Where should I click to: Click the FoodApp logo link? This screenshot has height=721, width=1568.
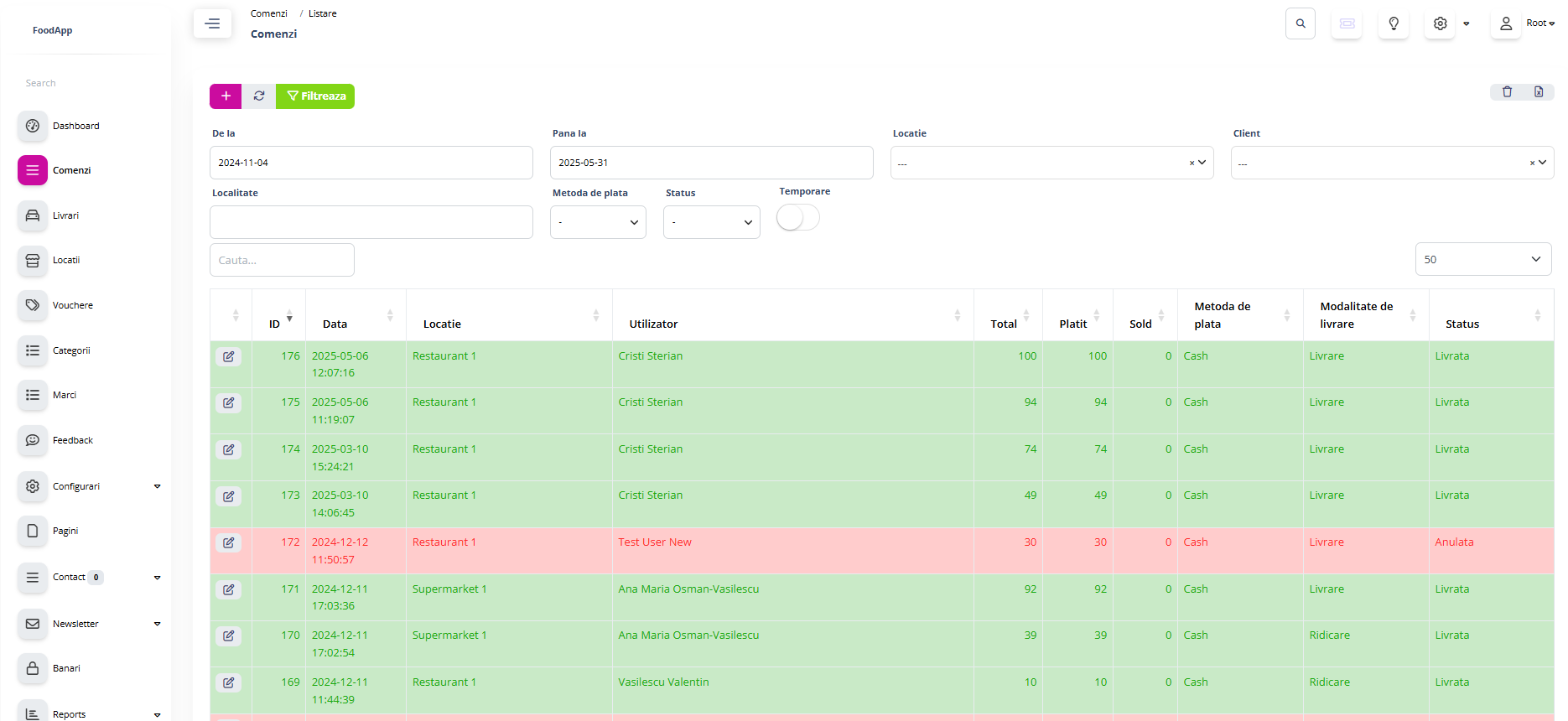click(52, 30)
